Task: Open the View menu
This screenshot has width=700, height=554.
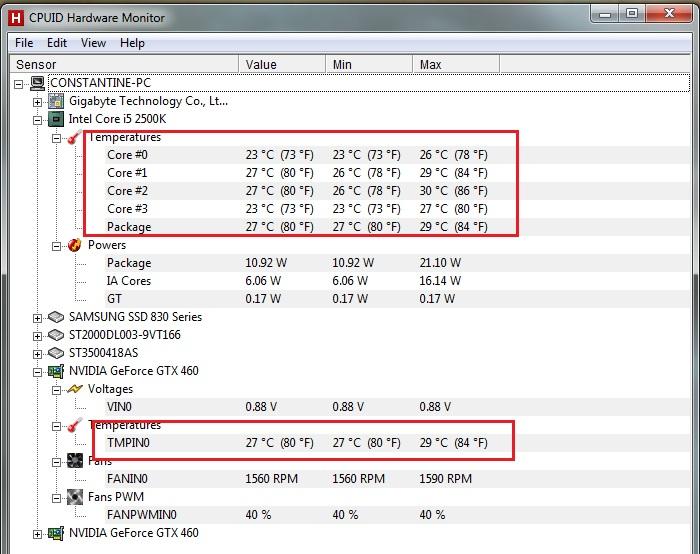Action: (x=93, y=43)
